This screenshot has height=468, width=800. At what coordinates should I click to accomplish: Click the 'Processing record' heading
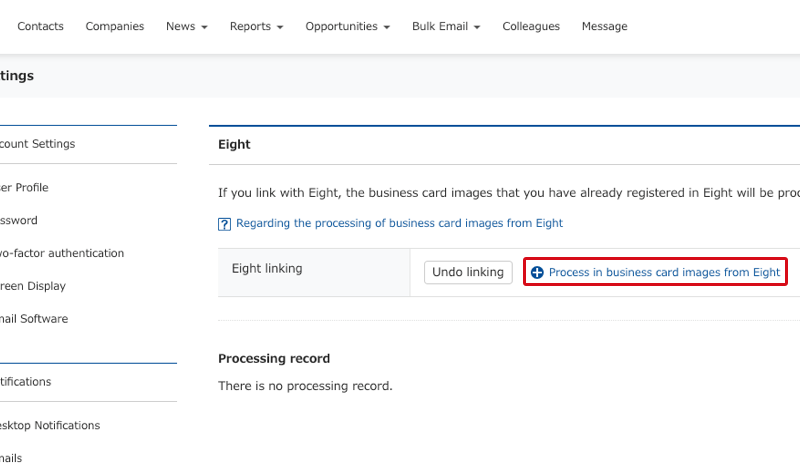274,358
